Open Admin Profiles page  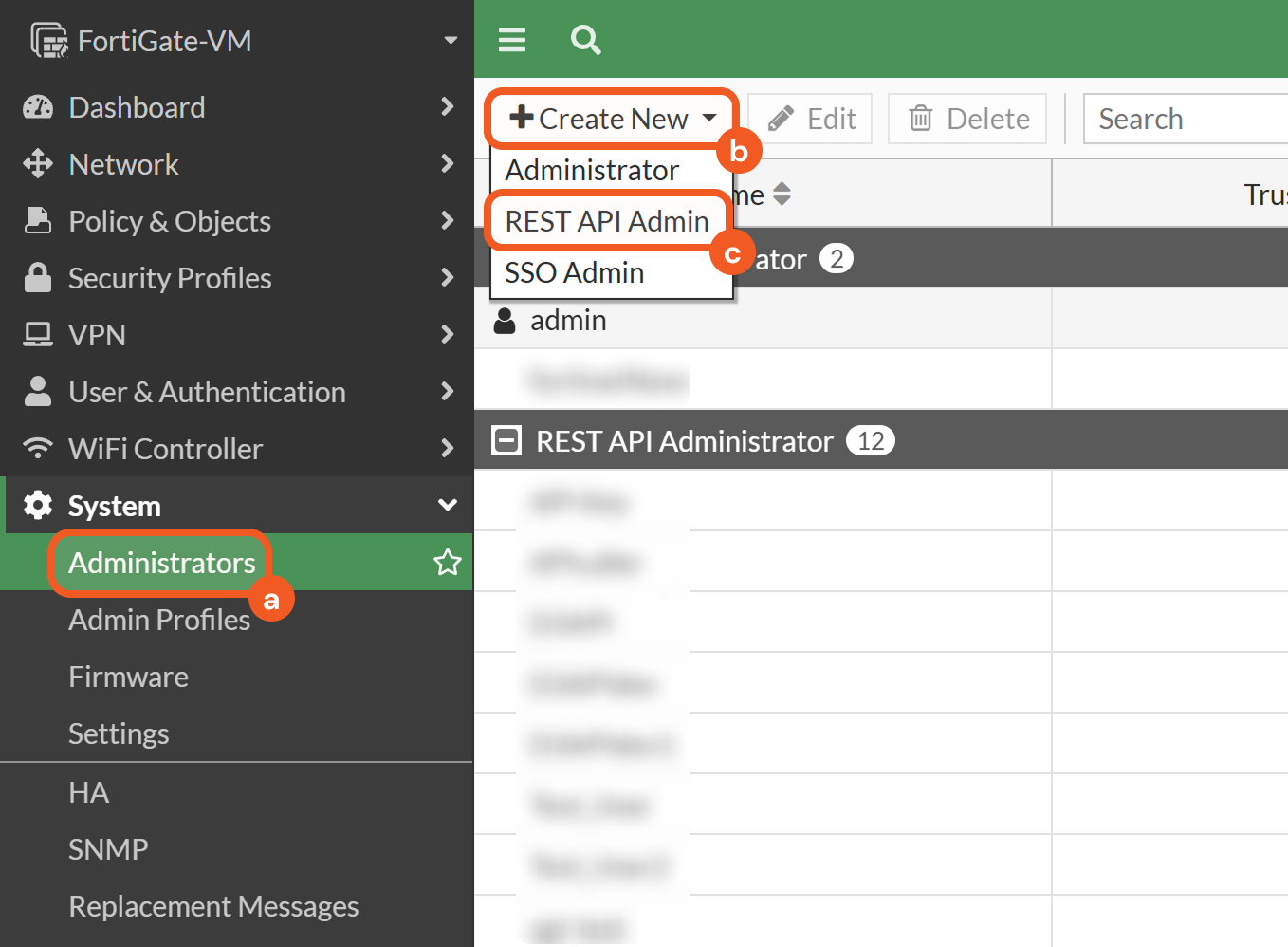coord(159,620)
